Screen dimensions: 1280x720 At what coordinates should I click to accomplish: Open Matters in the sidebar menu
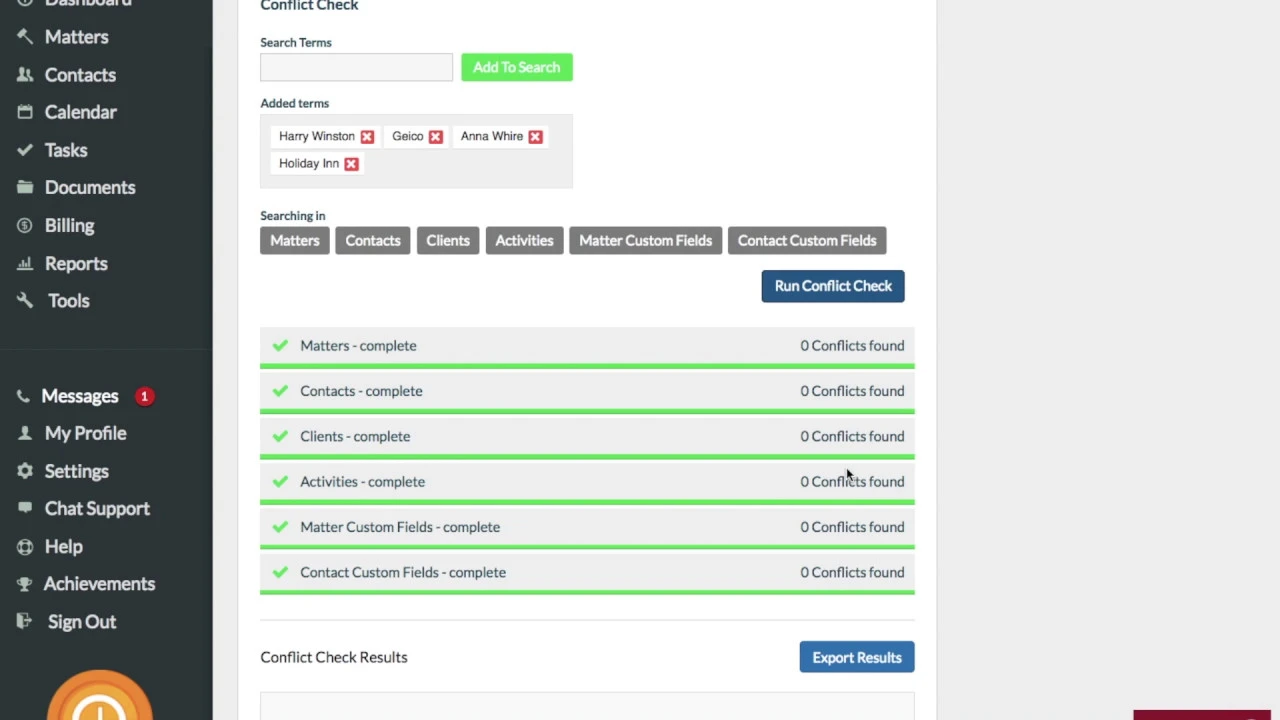76,37
